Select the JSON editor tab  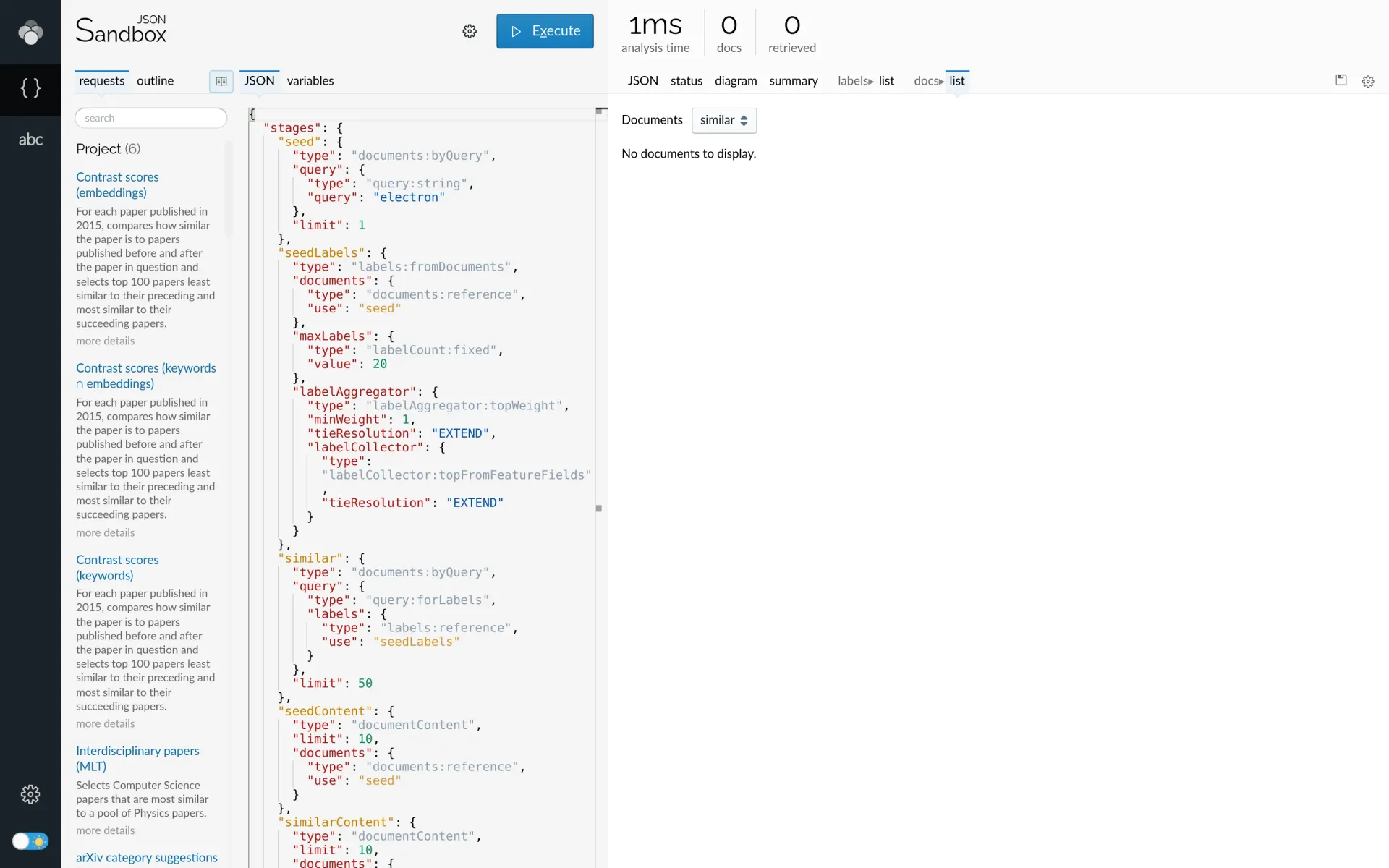coord(259,81)
